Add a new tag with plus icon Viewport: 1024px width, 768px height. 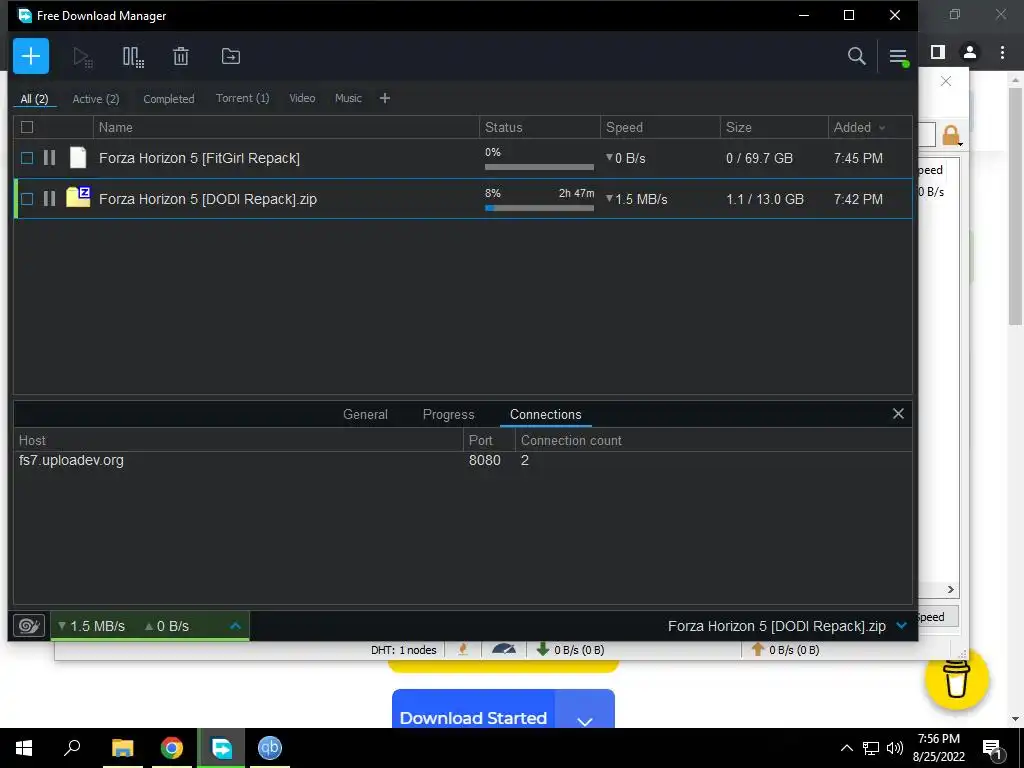385,98
